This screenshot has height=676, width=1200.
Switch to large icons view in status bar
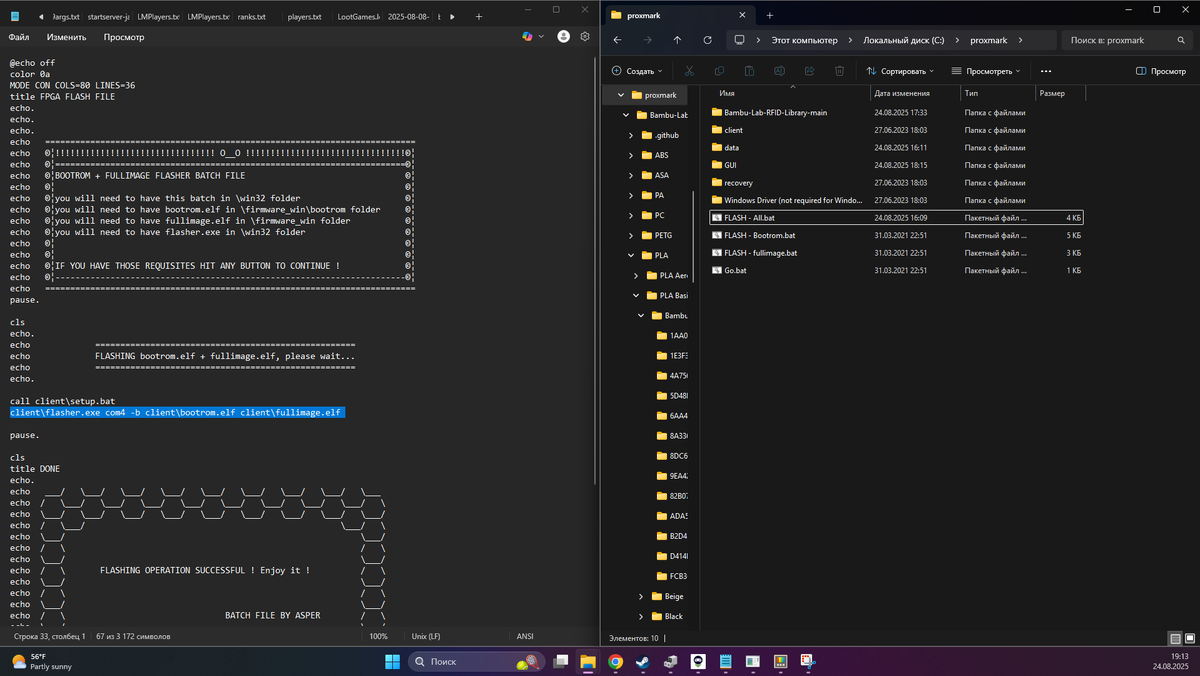1189,638
